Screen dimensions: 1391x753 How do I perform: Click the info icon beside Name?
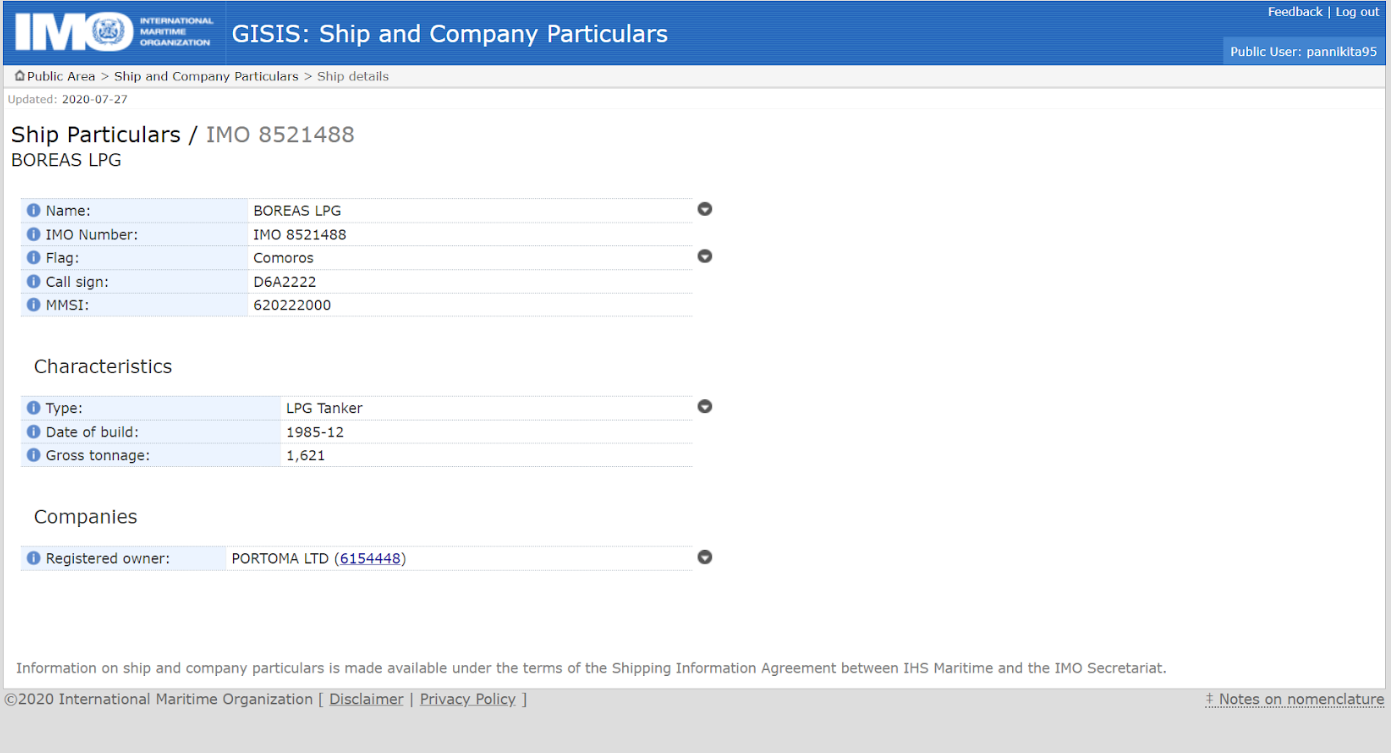tap(33, 211)
